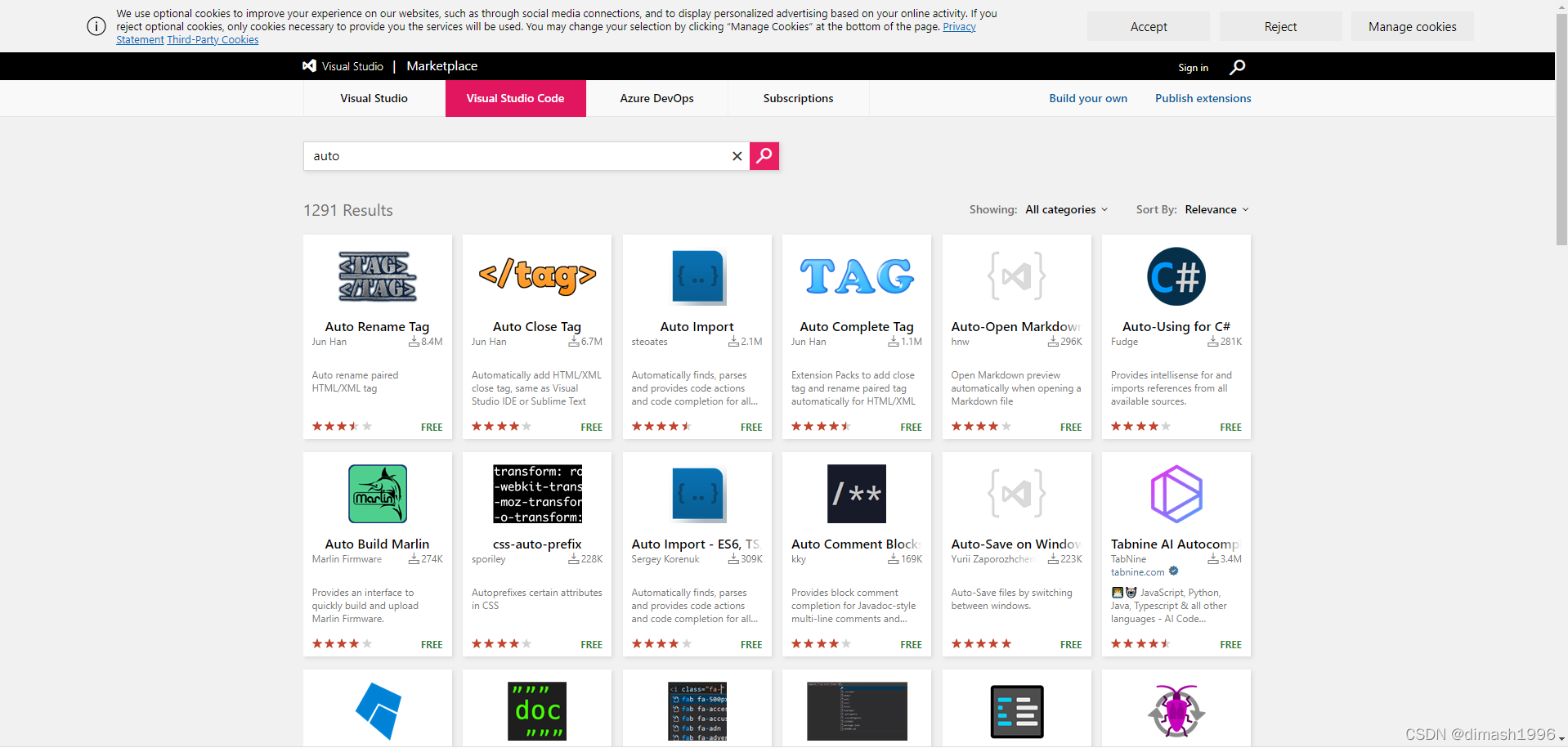Click the tabnine.com publisher domain
The height and width of the screenshot is (748, 1568).
coord(1137,572)
